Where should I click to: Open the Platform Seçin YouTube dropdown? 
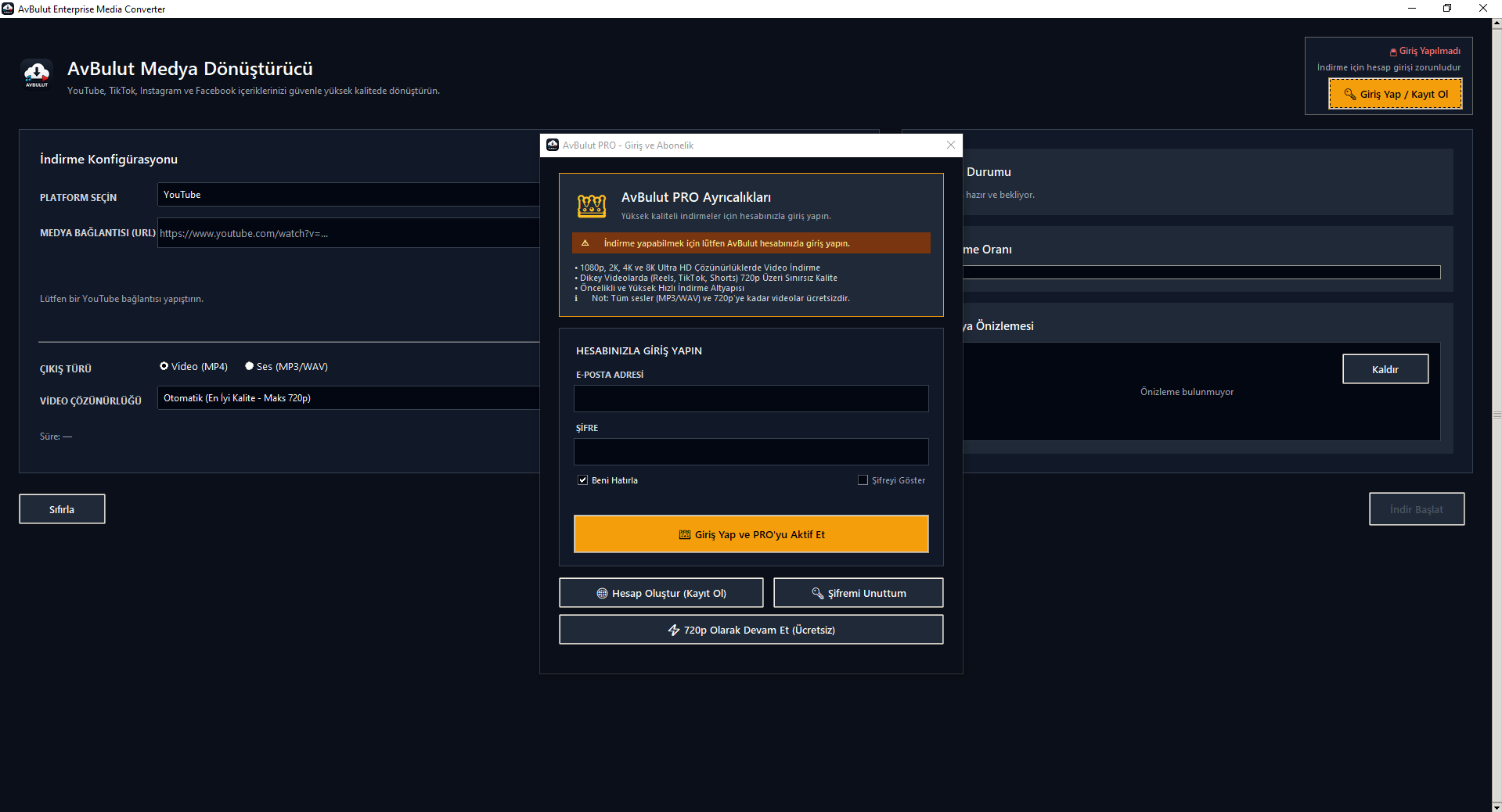pos(349,195)
